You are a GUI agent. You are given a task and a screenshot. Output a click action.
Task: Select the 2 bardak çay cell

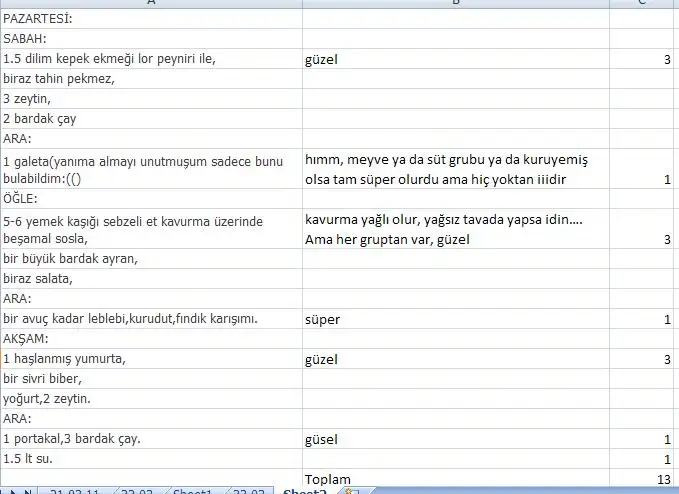tap(151, 119)
